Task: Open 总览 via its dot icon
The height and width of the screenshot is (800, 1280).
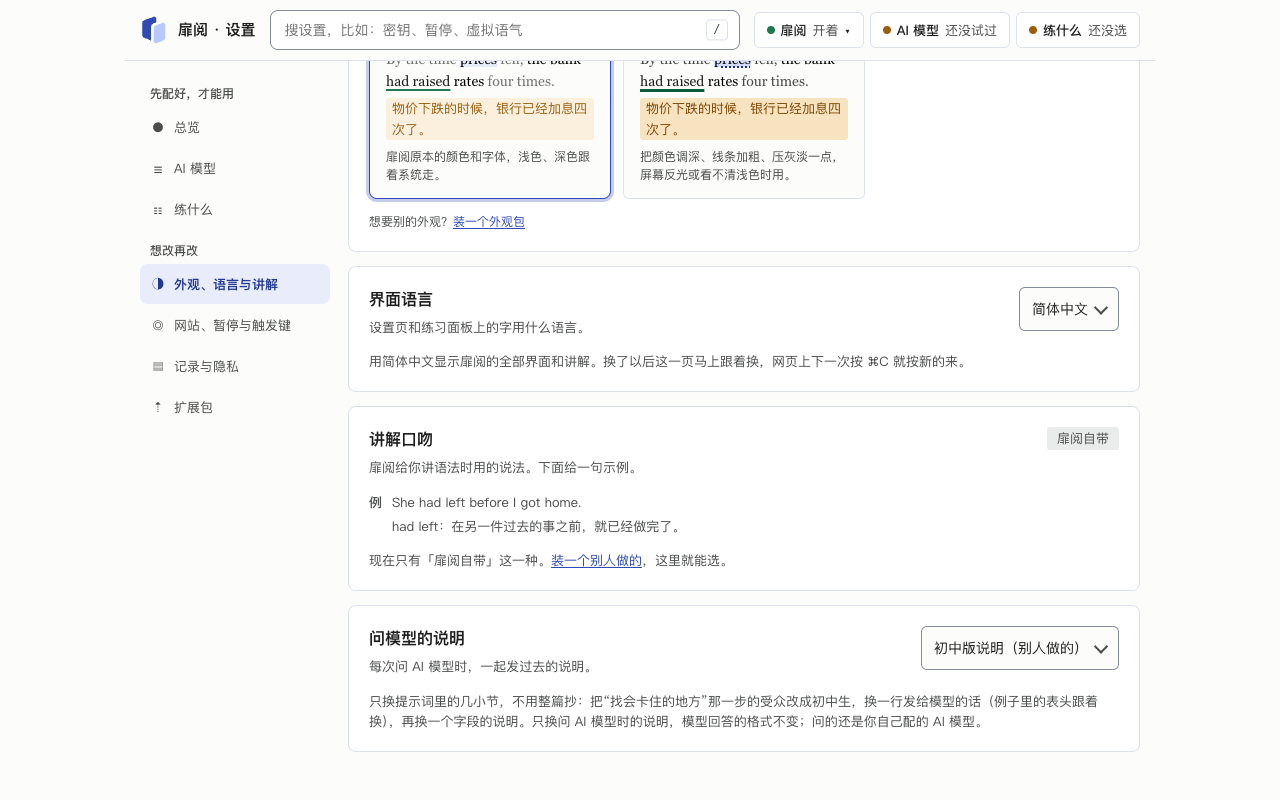Action: pyautogui.click(x=158, y=127)
